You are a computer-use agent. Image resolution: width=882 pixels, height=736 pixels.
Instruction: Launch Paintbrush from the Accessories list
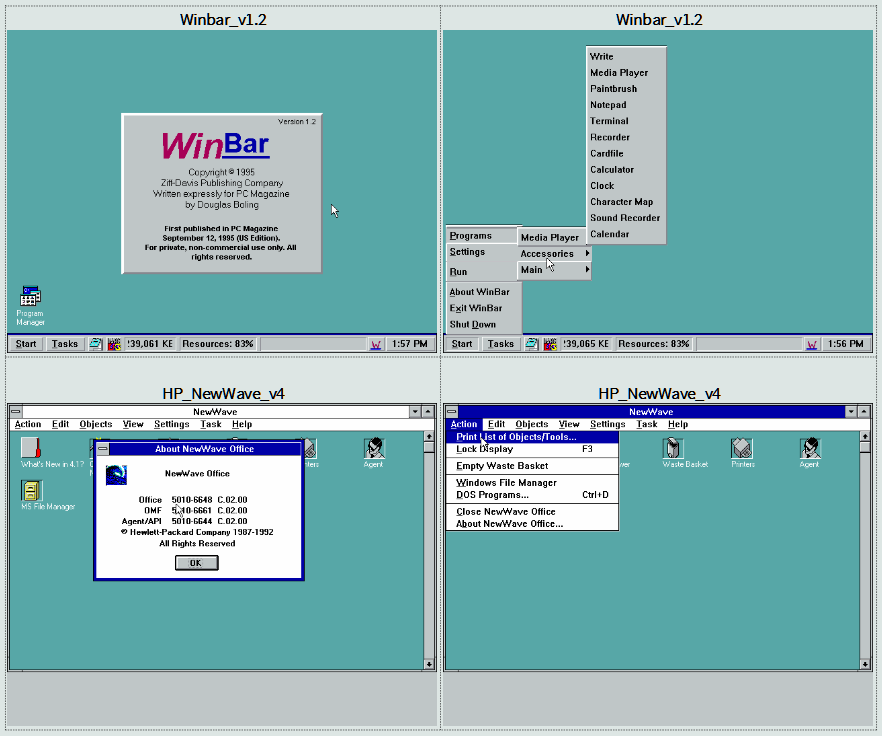pos(626,89)
